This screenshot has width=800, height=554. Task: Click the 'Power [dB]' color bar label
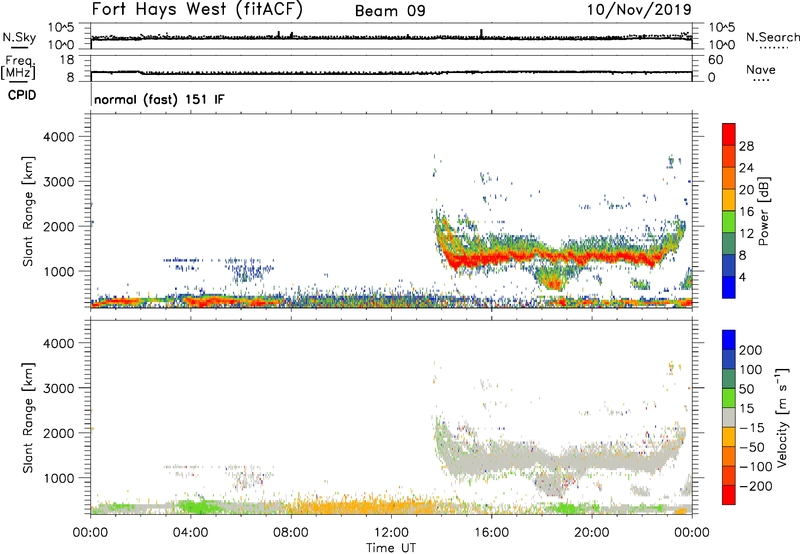click(x=763, y=211)
